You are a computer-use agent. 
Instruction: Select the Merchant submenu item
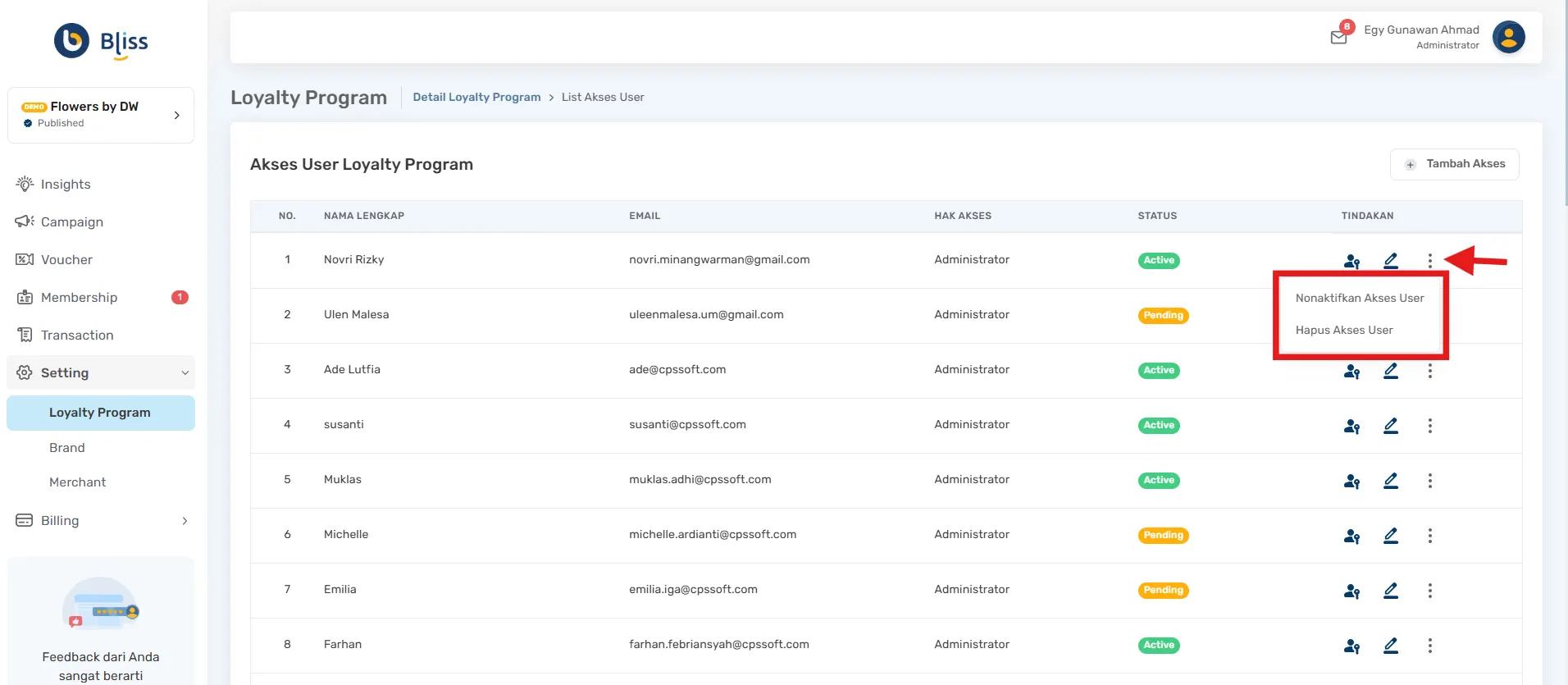pos(78,482)
